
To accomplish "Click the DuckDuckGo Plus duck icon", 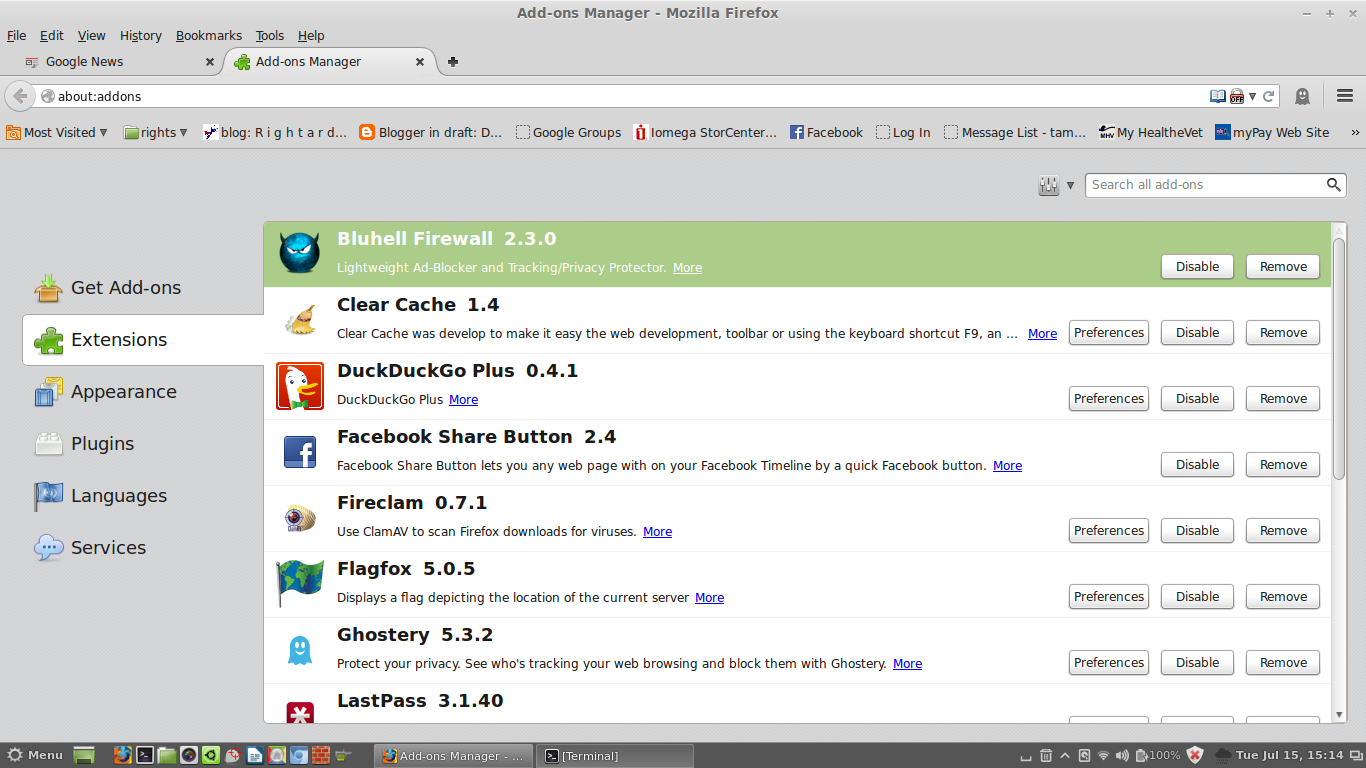I will 300,386.
